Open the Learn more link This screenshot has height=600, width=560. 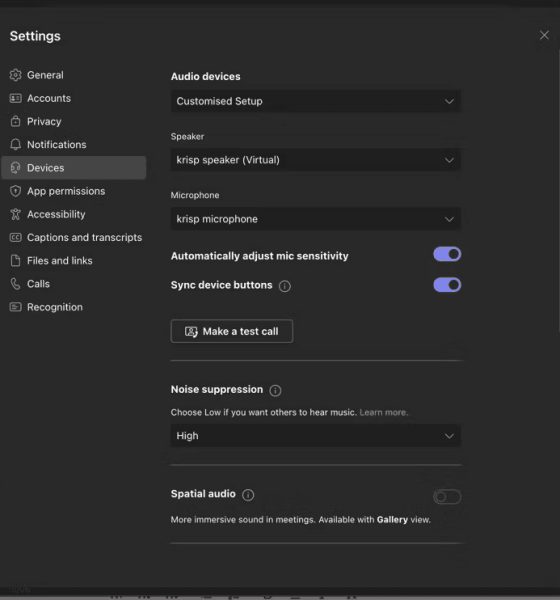click(x=384, y=412)
